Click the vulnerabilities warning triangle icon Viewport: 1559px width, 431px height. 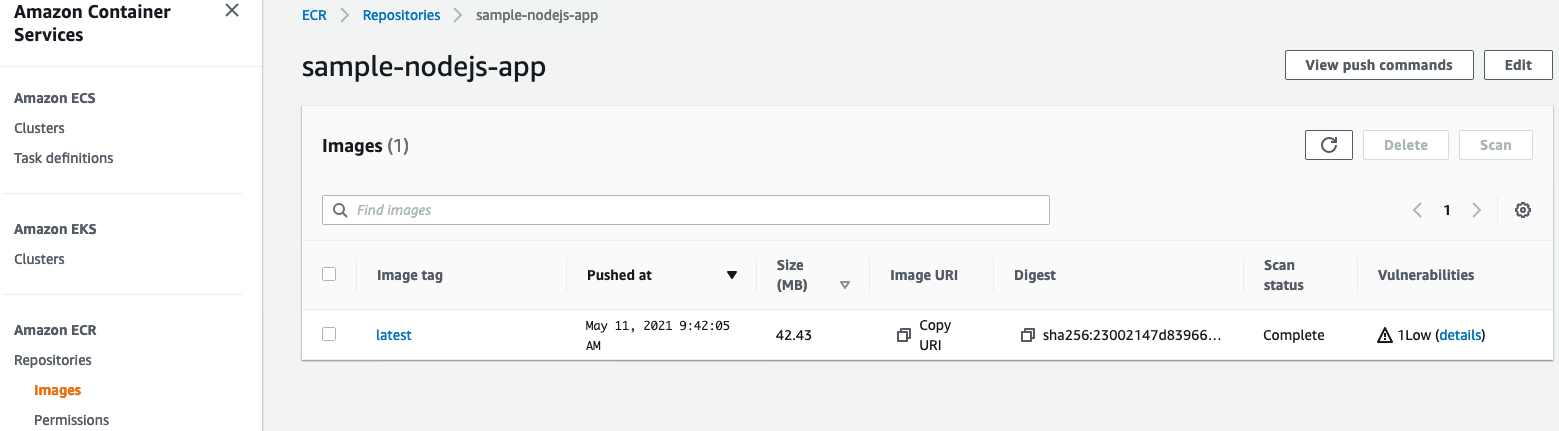(1385, 336)
